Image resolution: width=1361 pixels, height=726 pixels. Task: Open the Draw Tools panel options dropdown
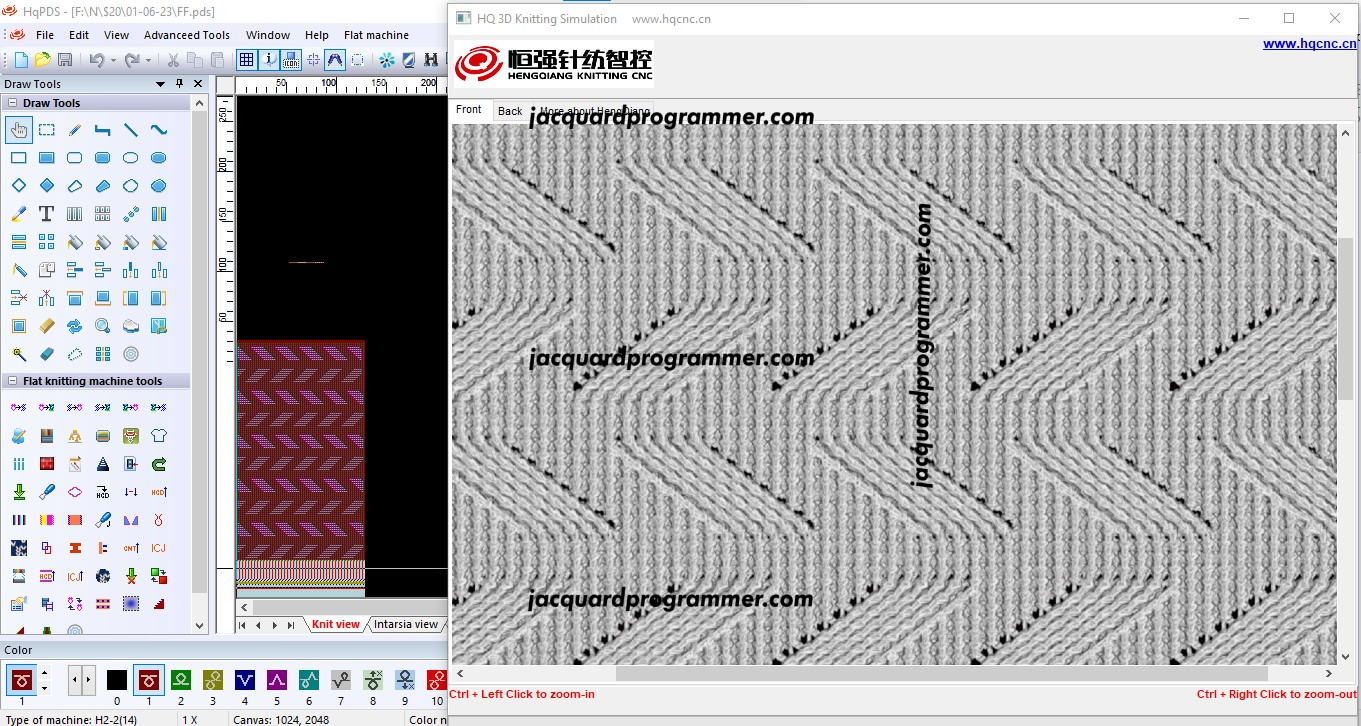click(x=161, y=84)
